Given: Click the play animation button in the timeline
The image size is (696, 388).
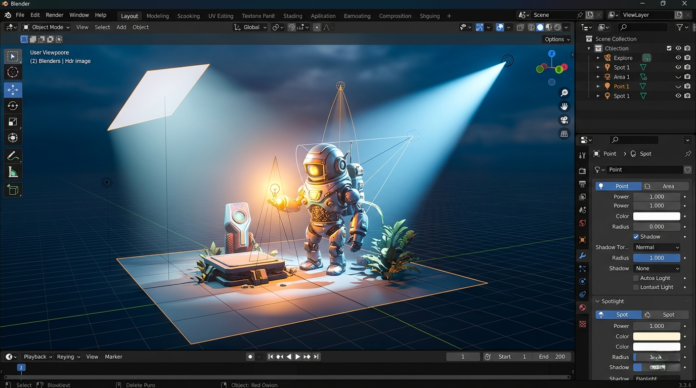Looking at the screenshot, I should [x=298, y=356].
